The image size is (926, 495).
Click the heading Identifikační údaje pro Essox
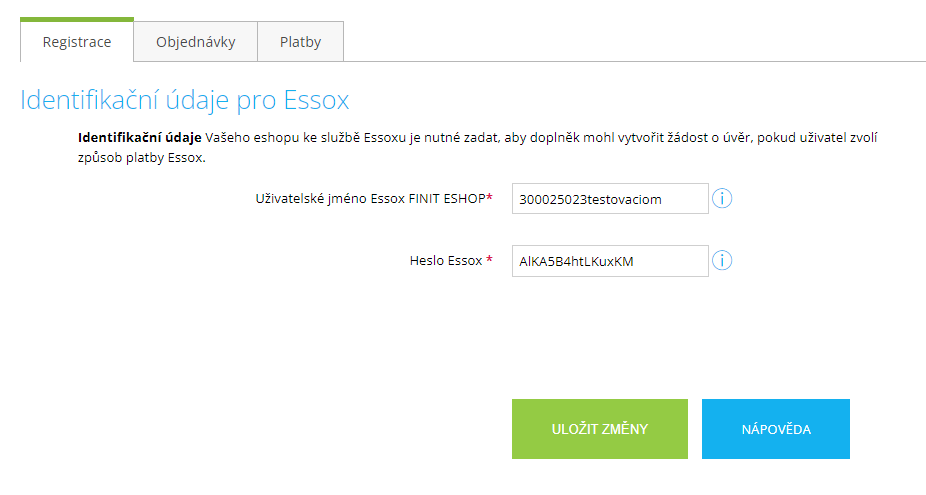tap(184, 100)
